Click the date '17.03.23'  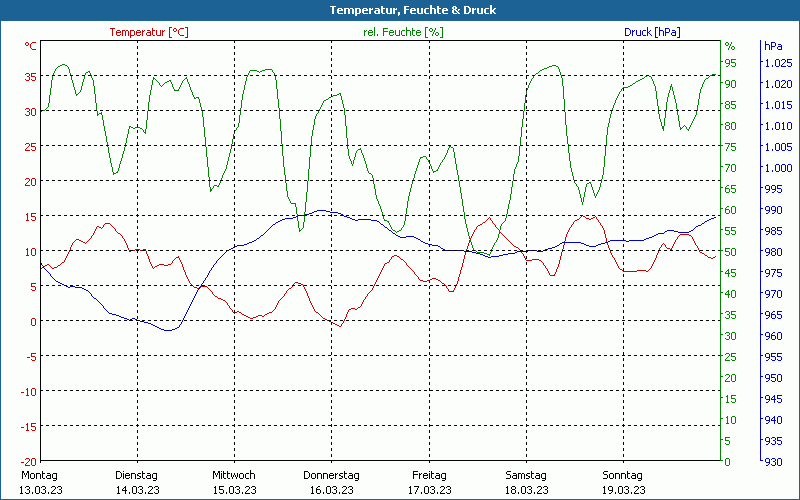point(429,490)
